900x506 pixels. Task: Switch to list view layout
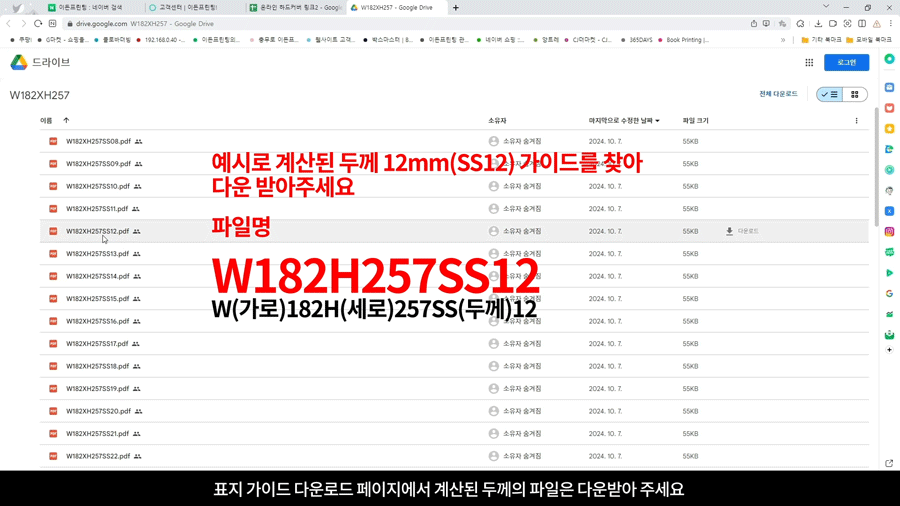[829, 94]
